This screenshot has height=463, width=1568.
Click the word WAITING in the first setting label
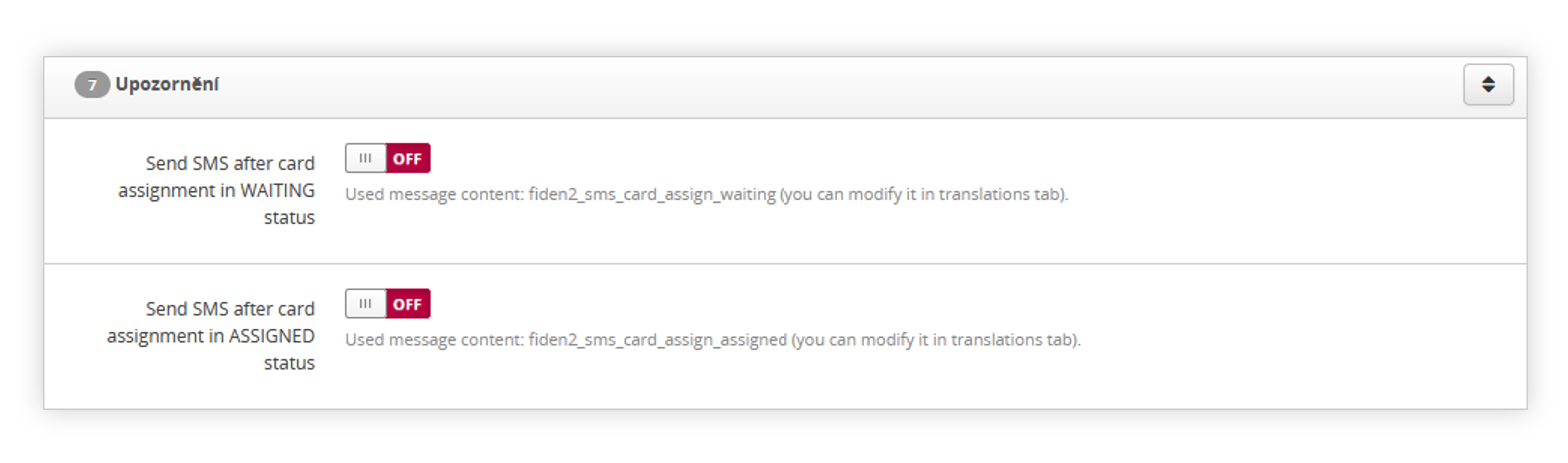click(277, 190)
